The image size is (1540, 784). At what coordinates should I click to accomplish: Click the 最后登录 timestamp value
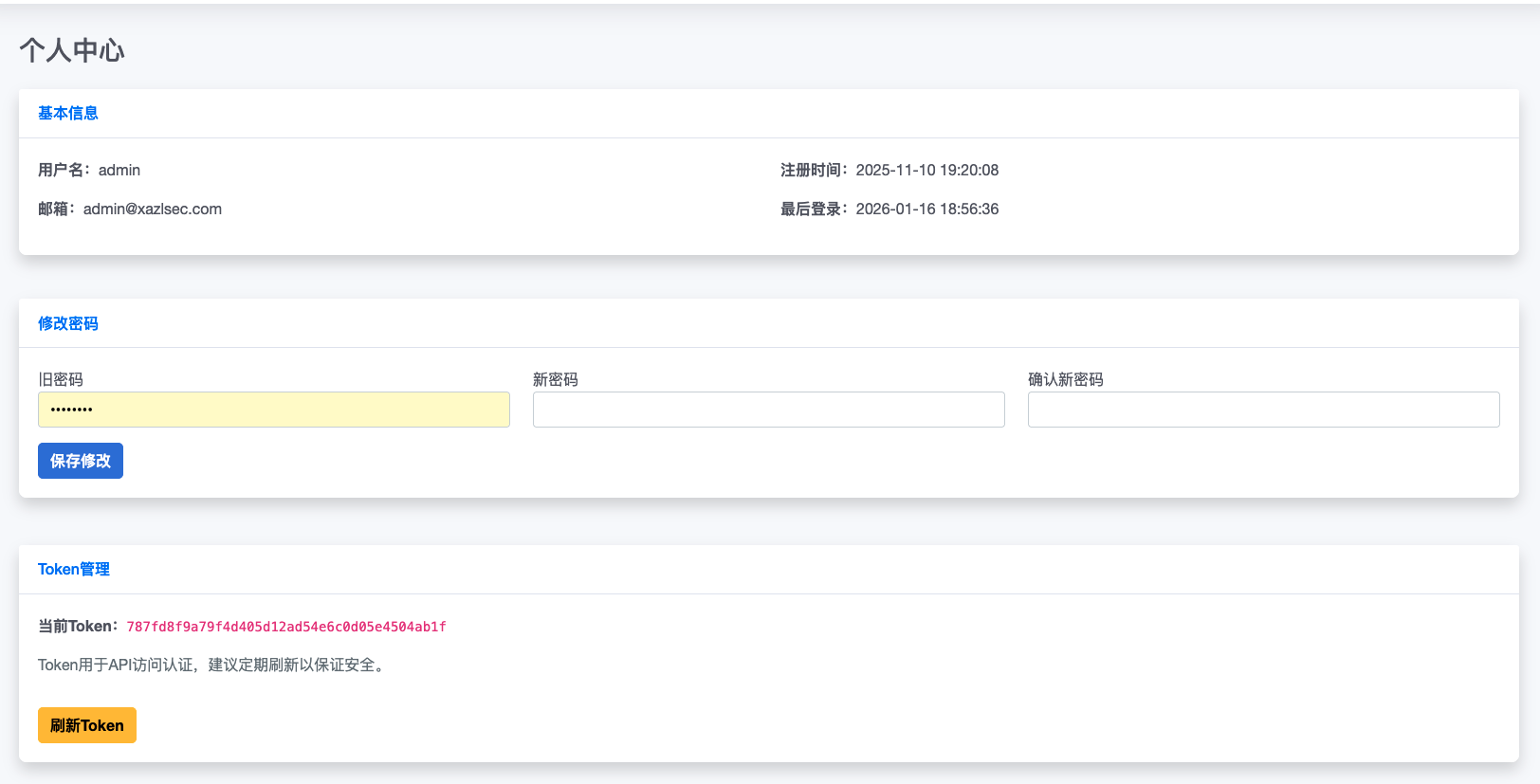tap(926, 209)
